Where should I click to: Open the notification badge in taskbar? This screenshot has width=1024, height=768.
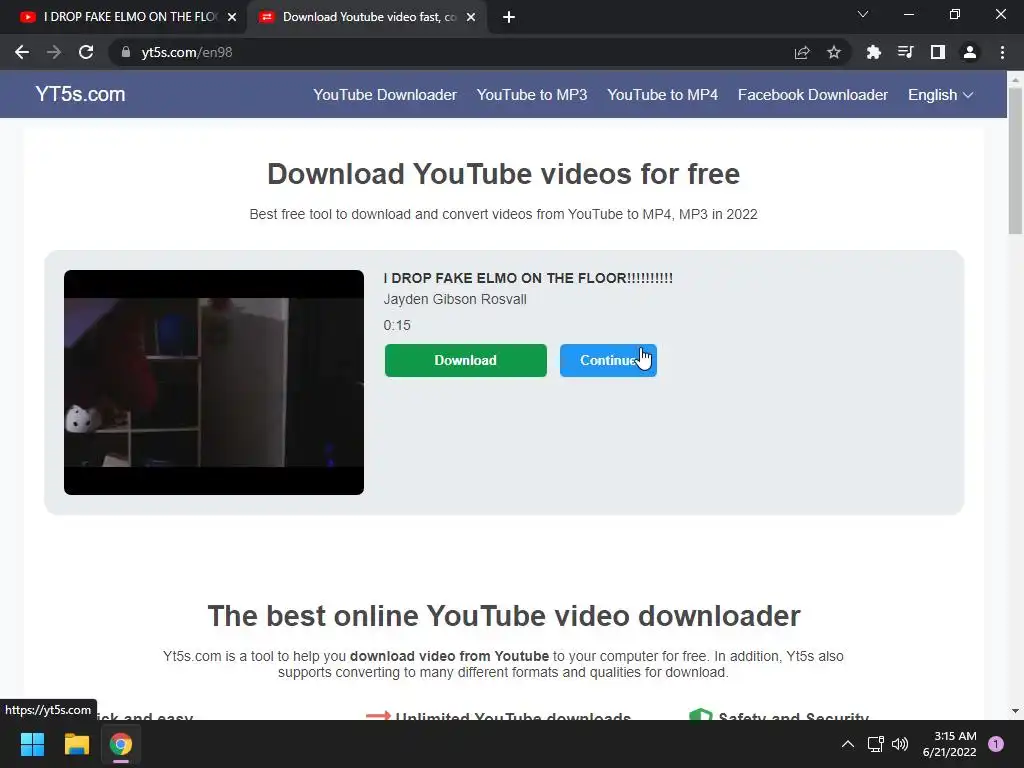tap(996, 744)
